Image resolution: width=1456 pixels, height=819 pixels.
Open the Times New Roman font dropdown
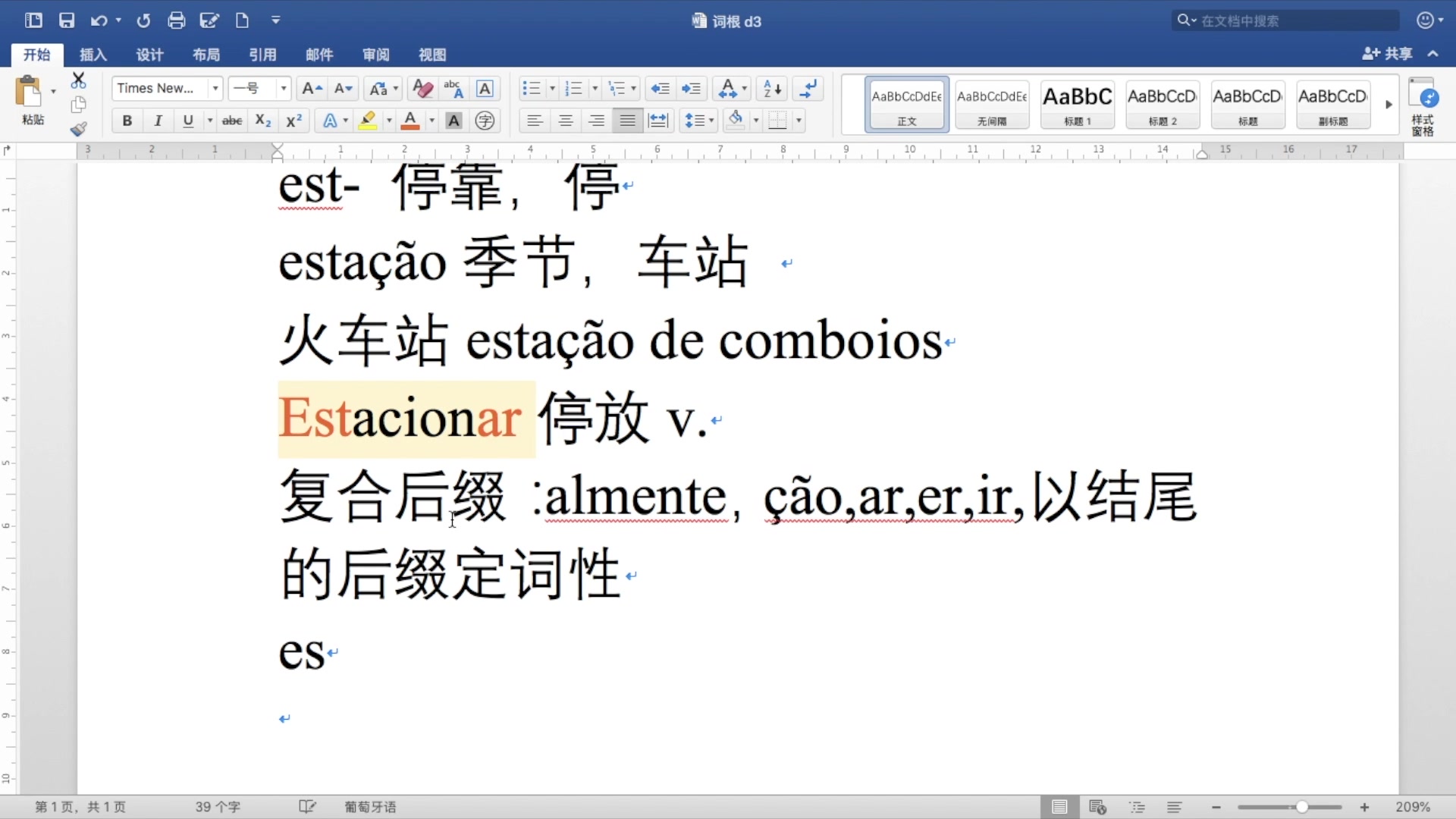click(215, 89)
